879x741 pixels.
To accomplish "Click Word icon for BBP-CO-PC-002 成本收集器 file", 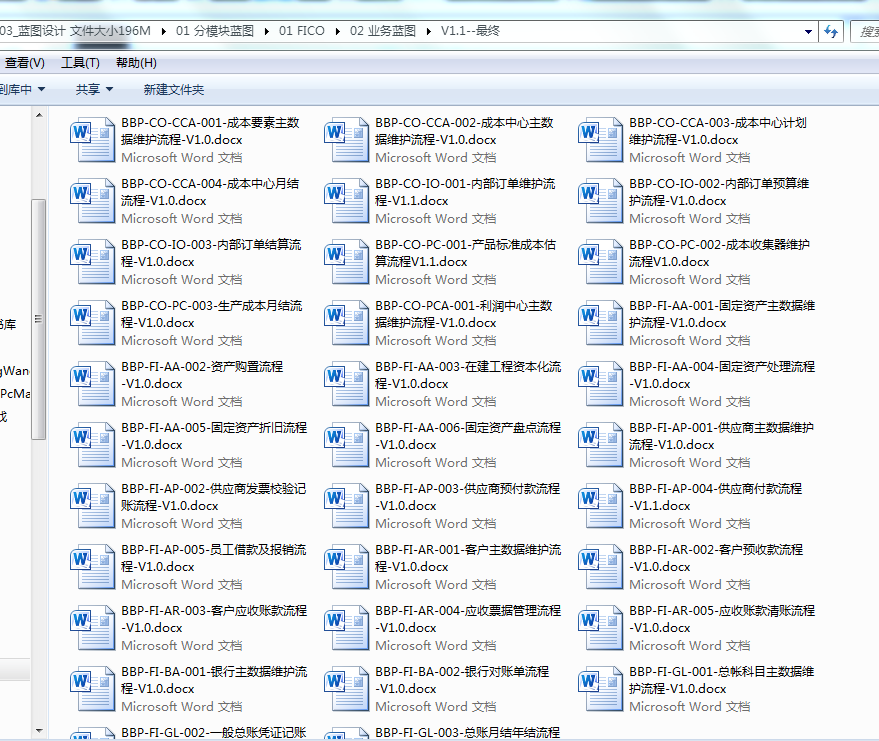I will coord(601,262).
